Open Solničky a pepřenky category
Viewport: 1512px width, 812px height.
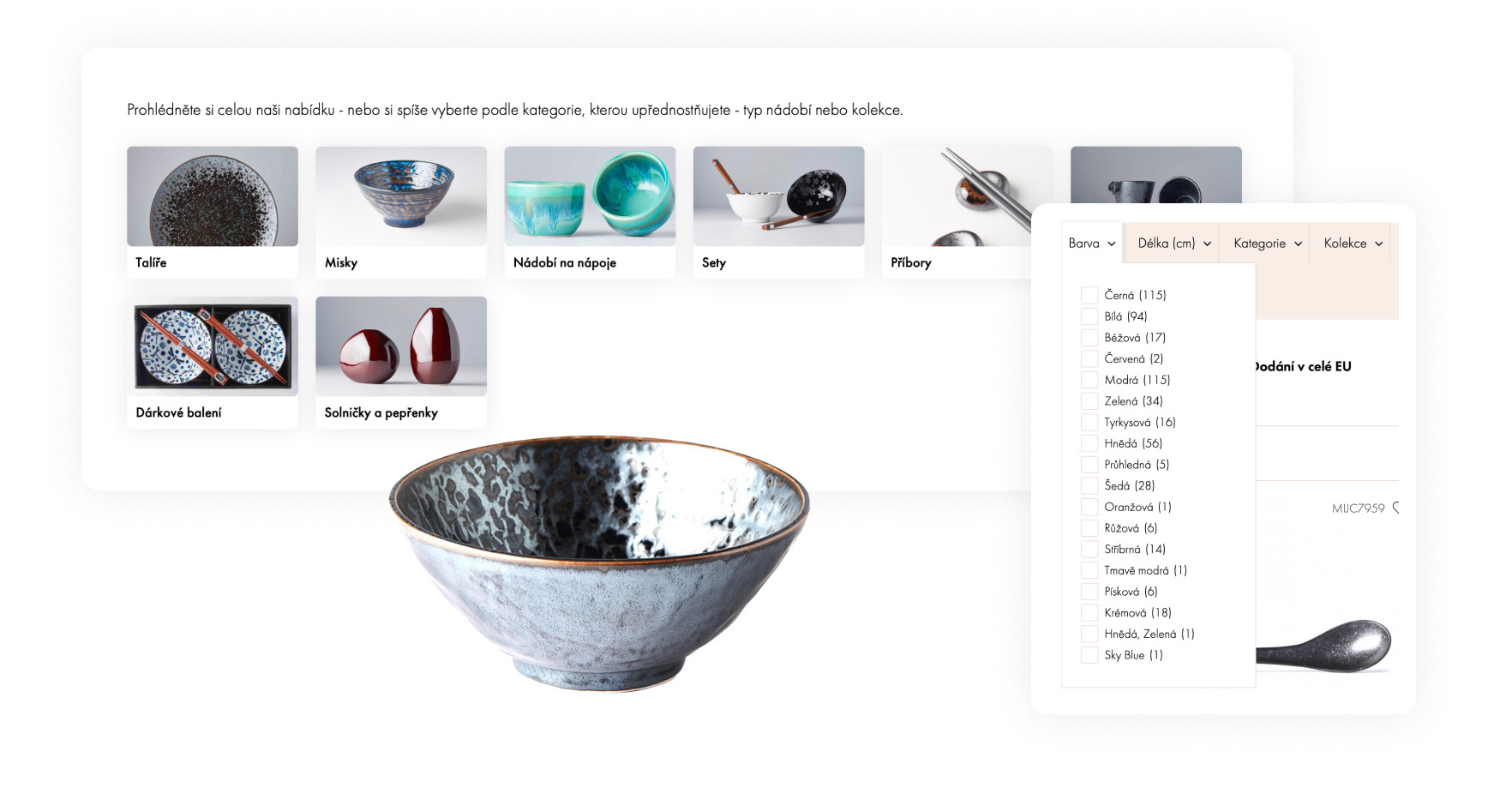(401, 362)
